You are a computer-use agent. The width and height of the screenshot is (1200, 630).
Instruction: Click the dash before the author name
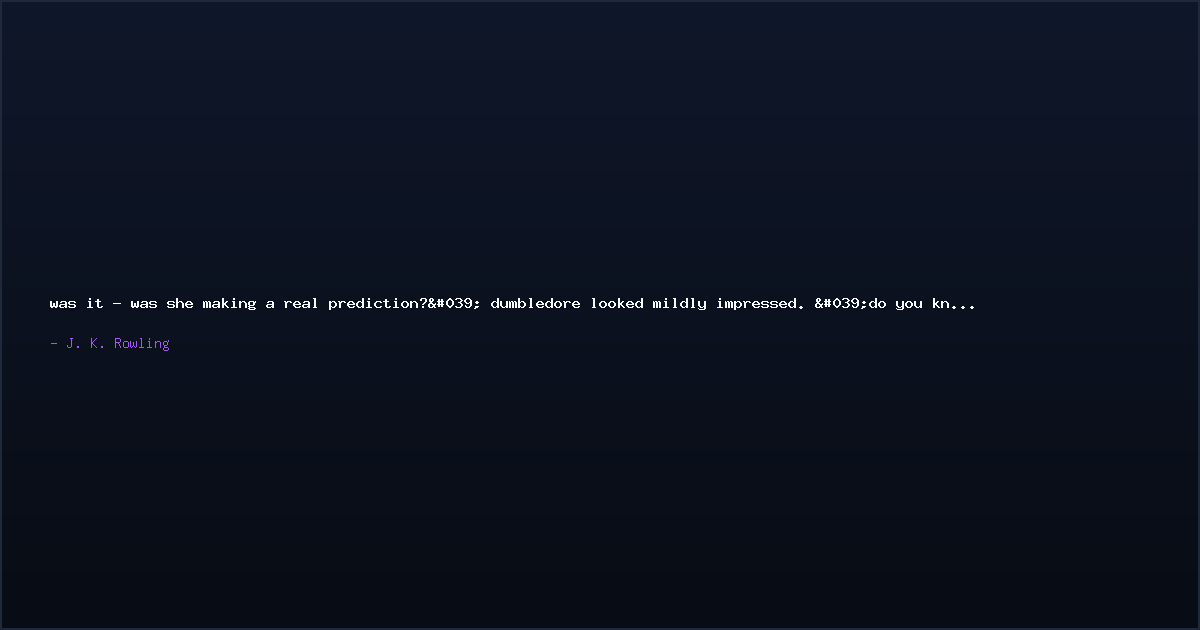point(54,344)
